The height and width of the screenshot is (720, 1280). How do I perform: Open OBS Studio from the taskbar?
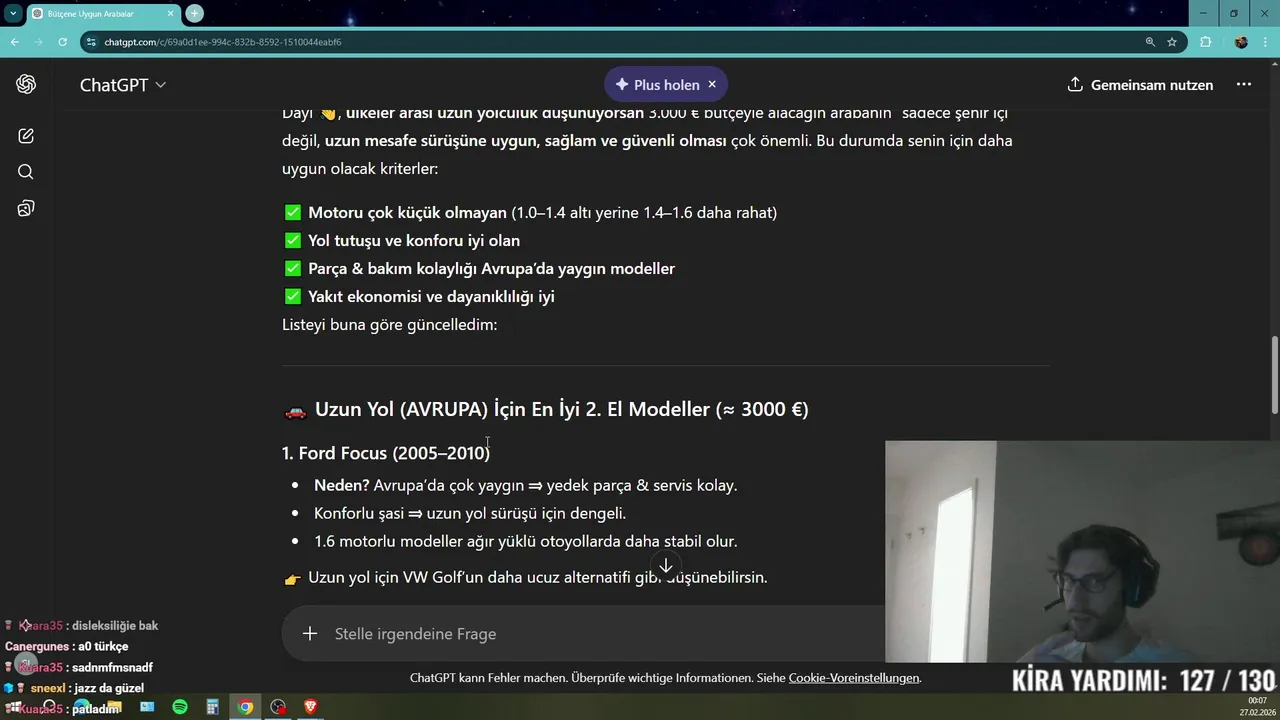point(278,707)
